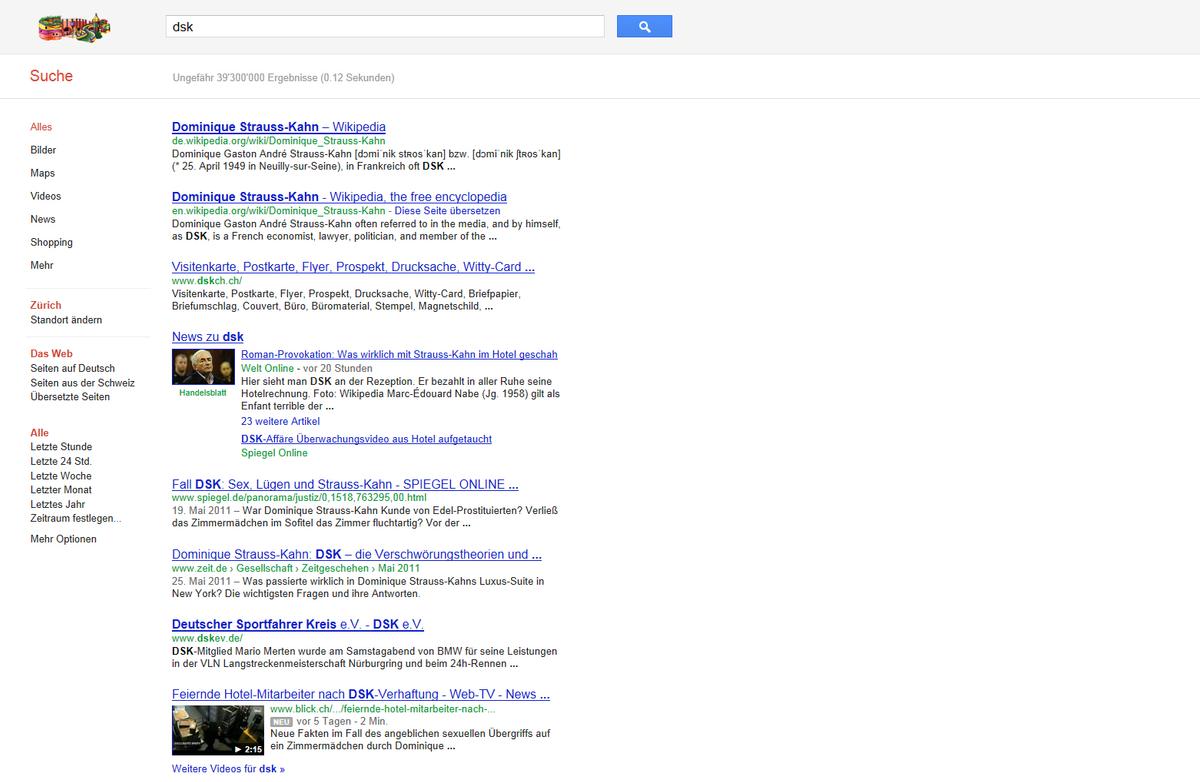Limit results to 'Letzte 24 Std.'

(x=61, y=461)
